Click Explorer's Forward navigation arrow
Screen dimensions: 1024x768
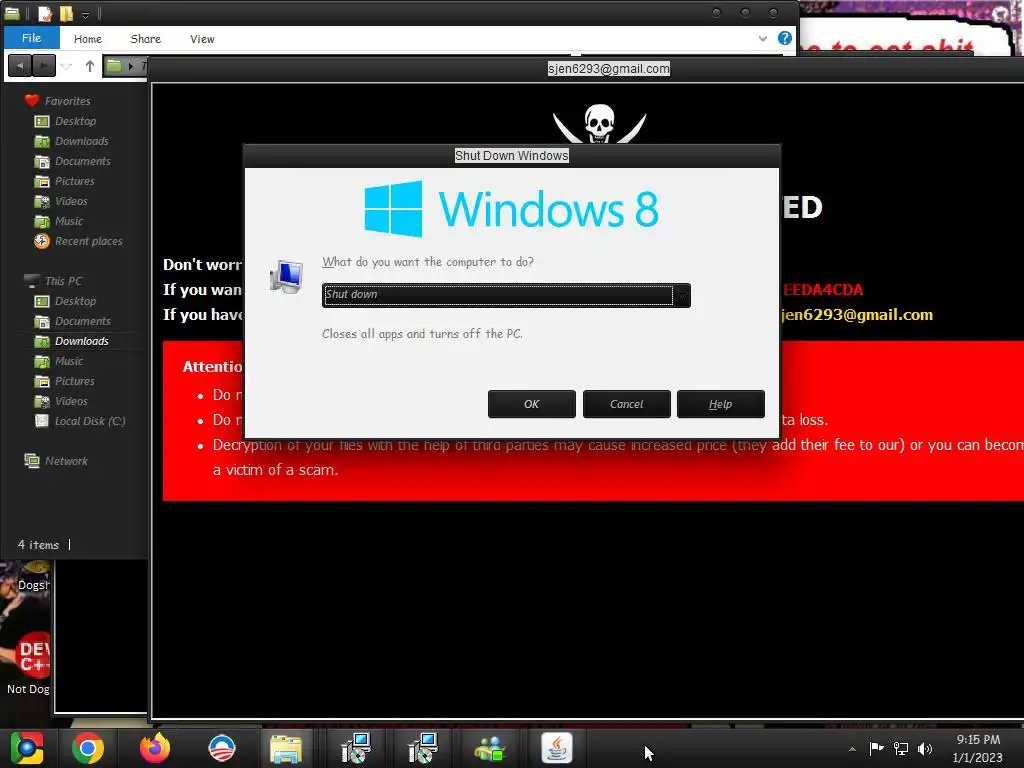click(44, 66)
